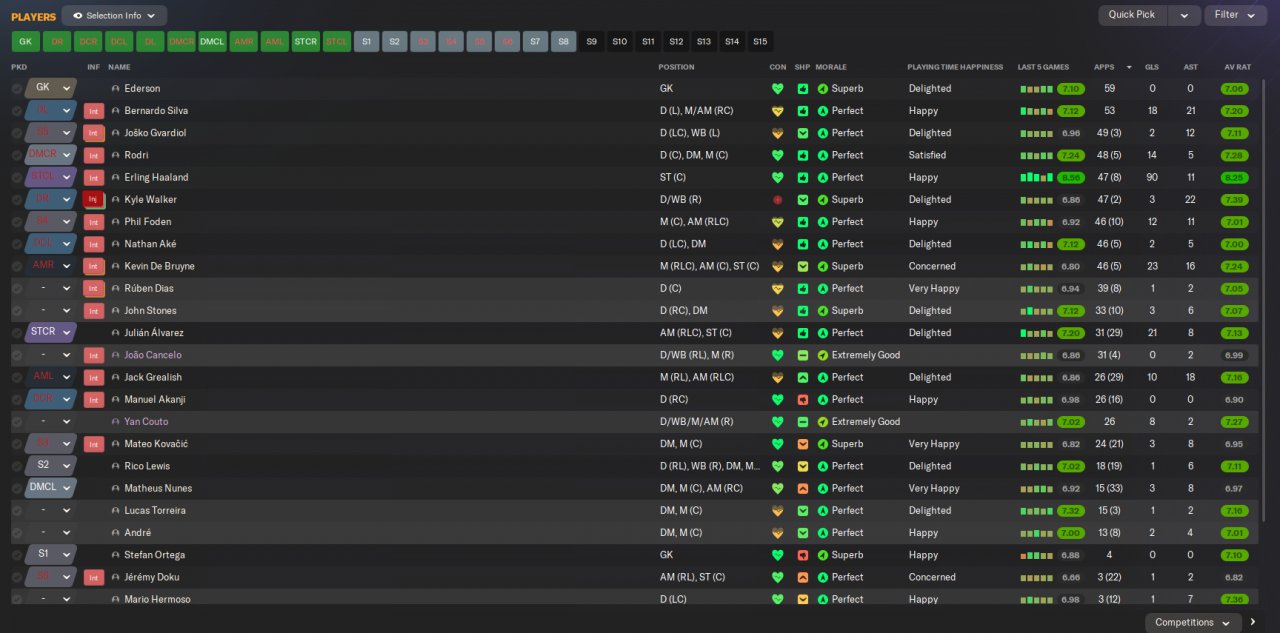Click the person icon next to Erling Haaland
Viewport: 1280px width, 633px height.
tap(116, 178)
